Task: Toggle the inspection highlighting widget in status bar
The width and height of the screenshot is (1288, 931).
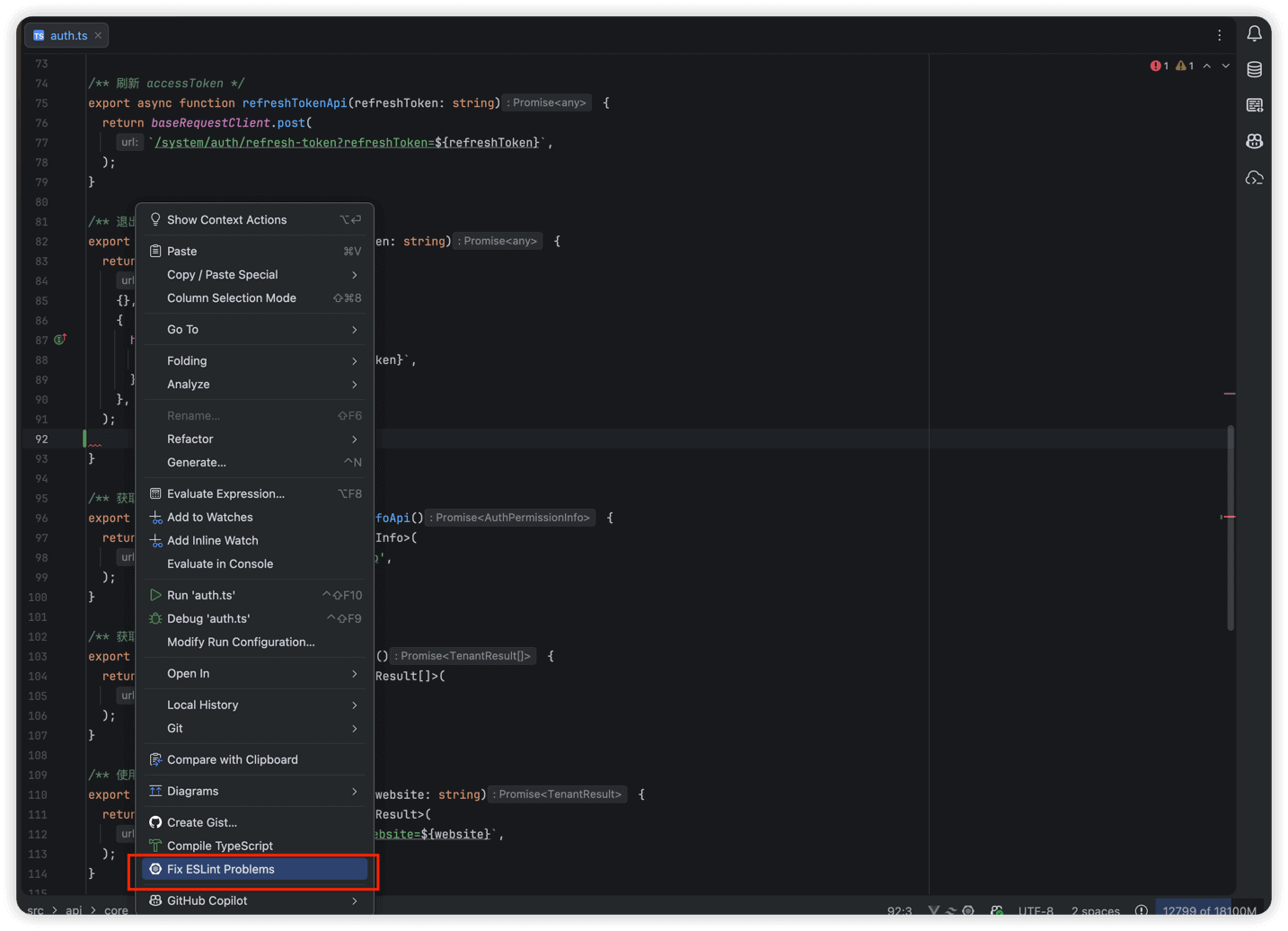Action: coord(1142,910)
